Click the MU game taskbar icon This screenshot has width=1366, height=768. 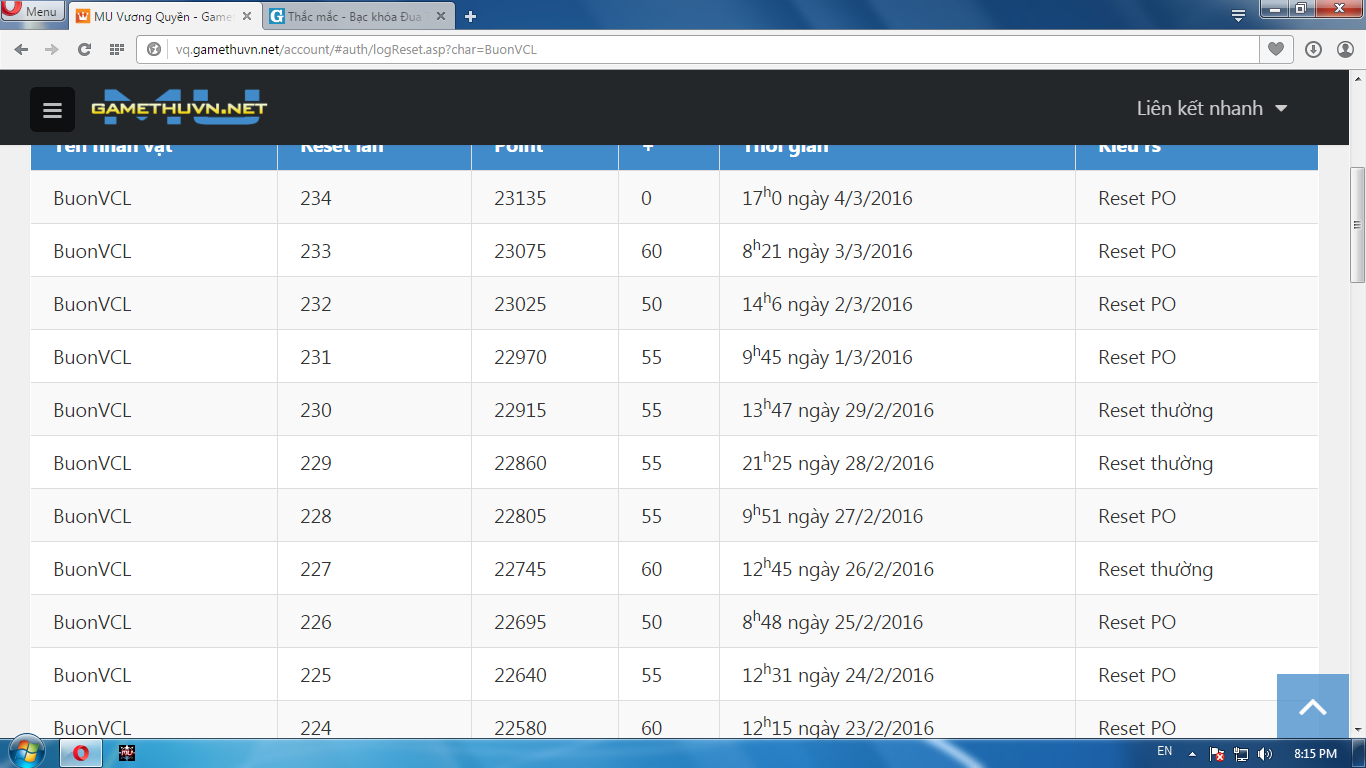pyautogui.click(x=127, y=752)
